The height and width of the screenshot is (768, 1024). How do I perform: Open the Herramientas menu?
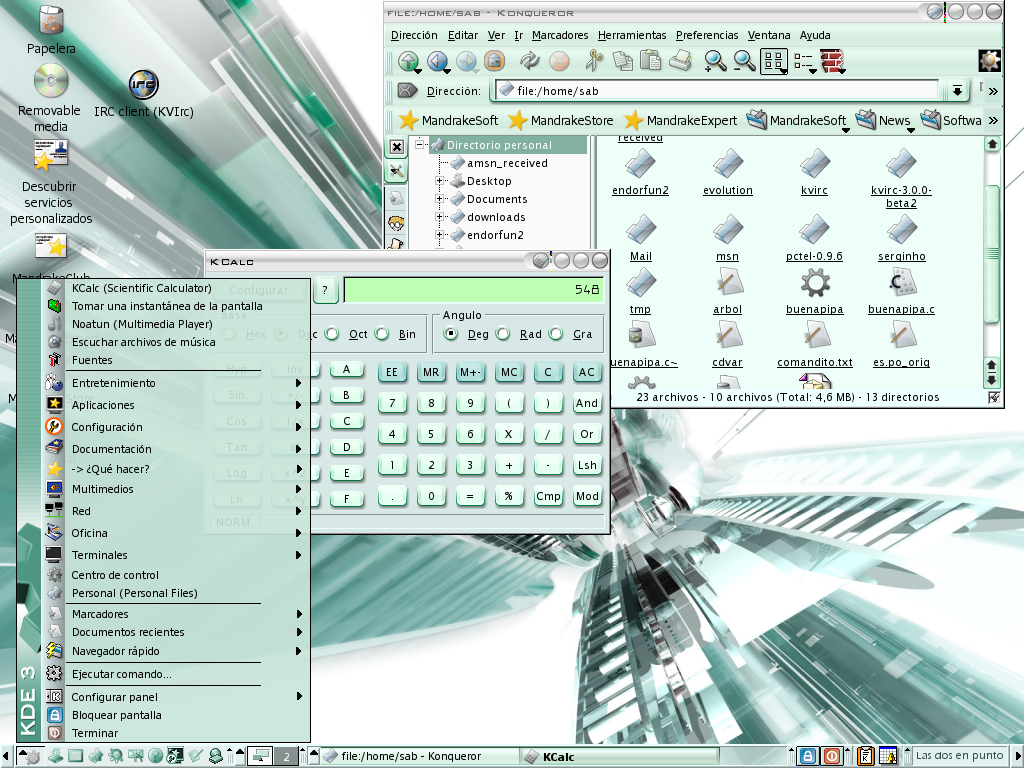(632, 35)
